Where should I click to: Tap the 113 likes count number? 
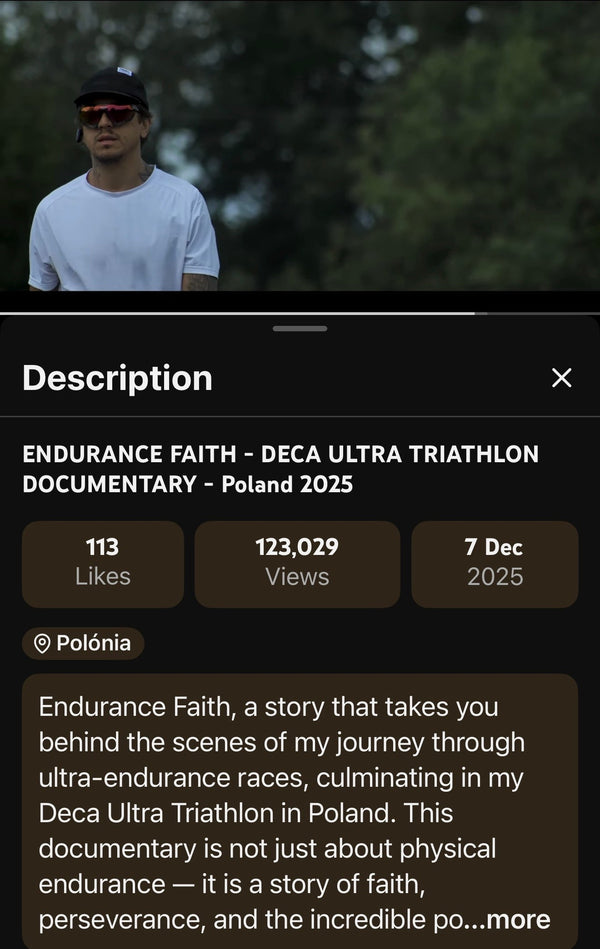[102, 547]
